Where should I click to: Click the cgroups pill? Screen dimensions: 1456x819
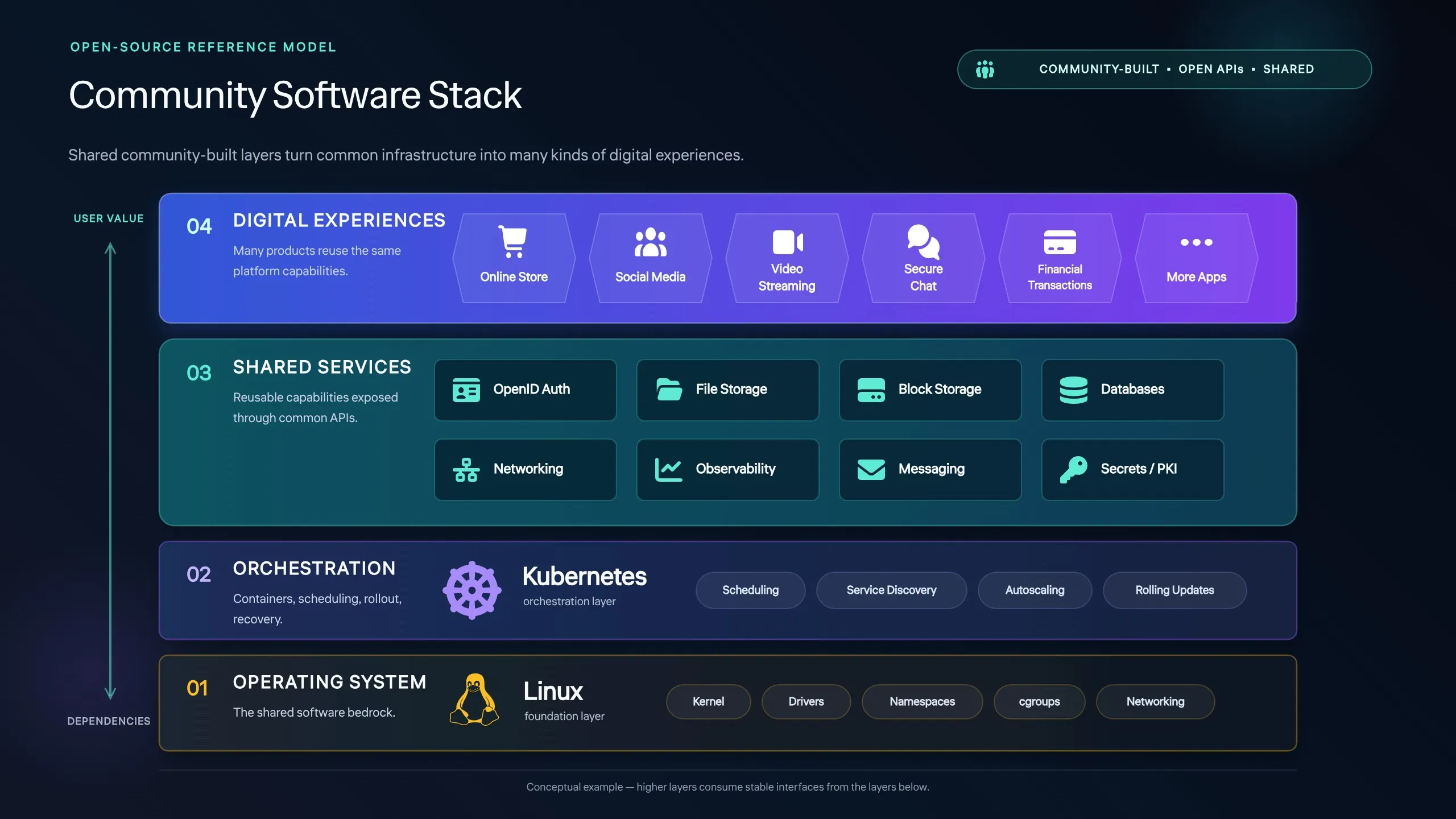coord(1039,702)
